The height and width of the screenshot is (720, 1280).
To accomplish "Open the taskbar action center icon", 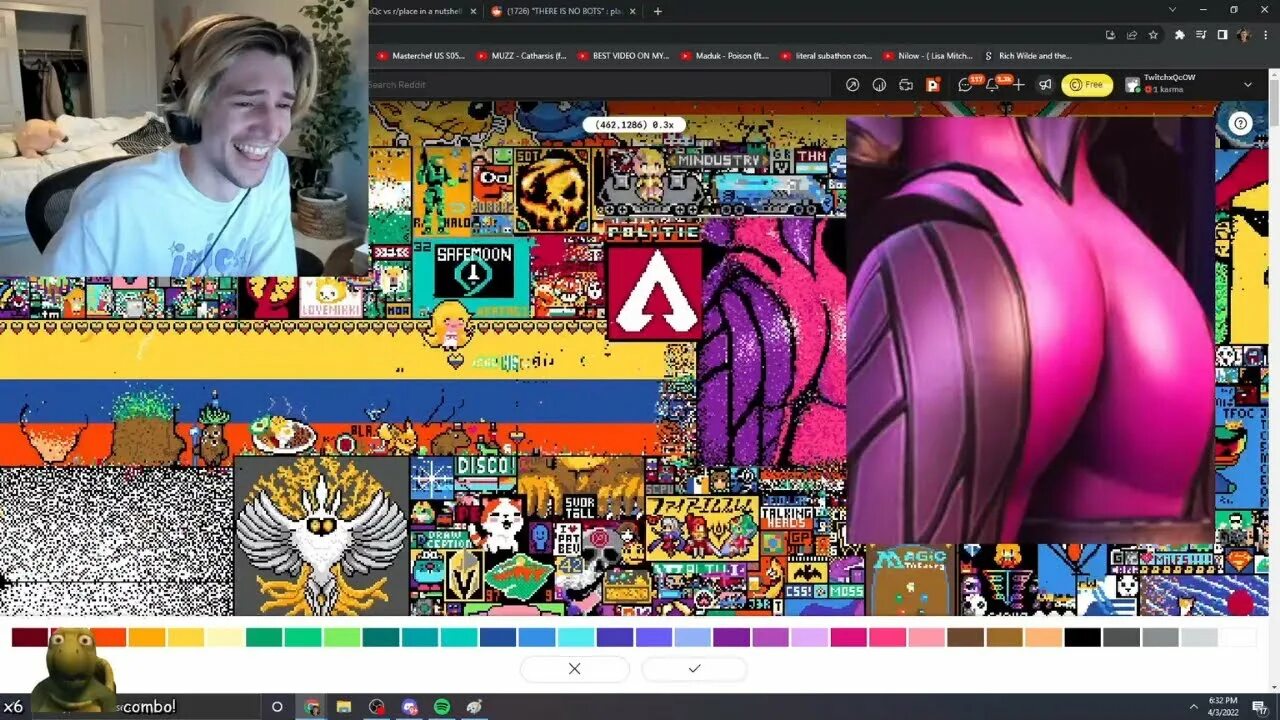I will 1260,707.
